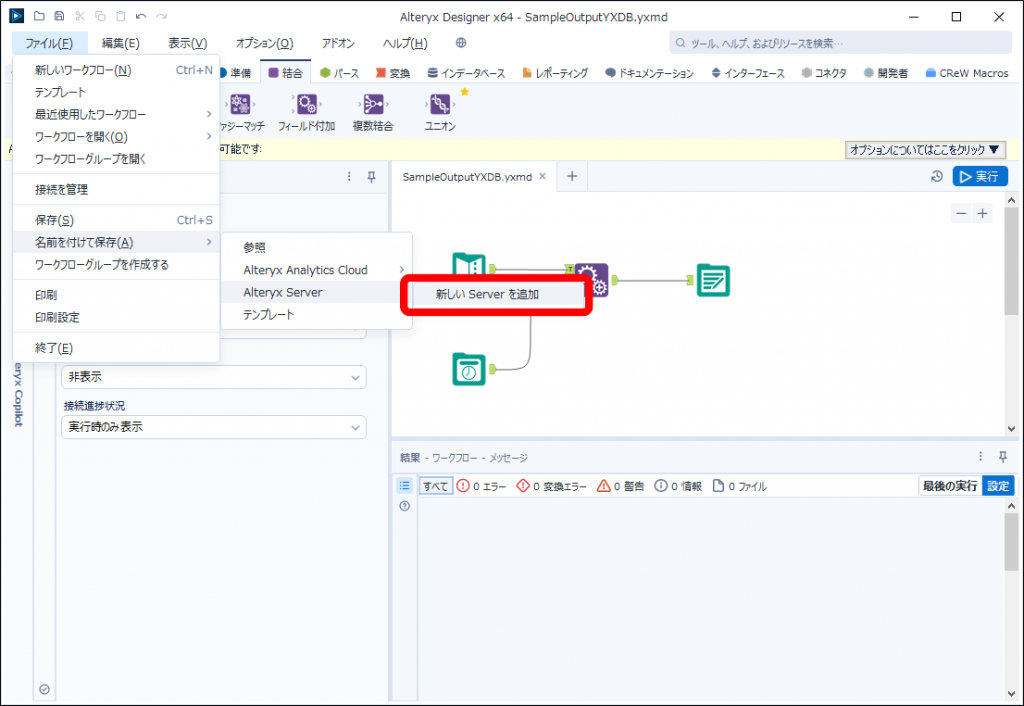The image size is (1024, 706).
Task: Click the cut scissors icon
Action: [x=80, y=16]
